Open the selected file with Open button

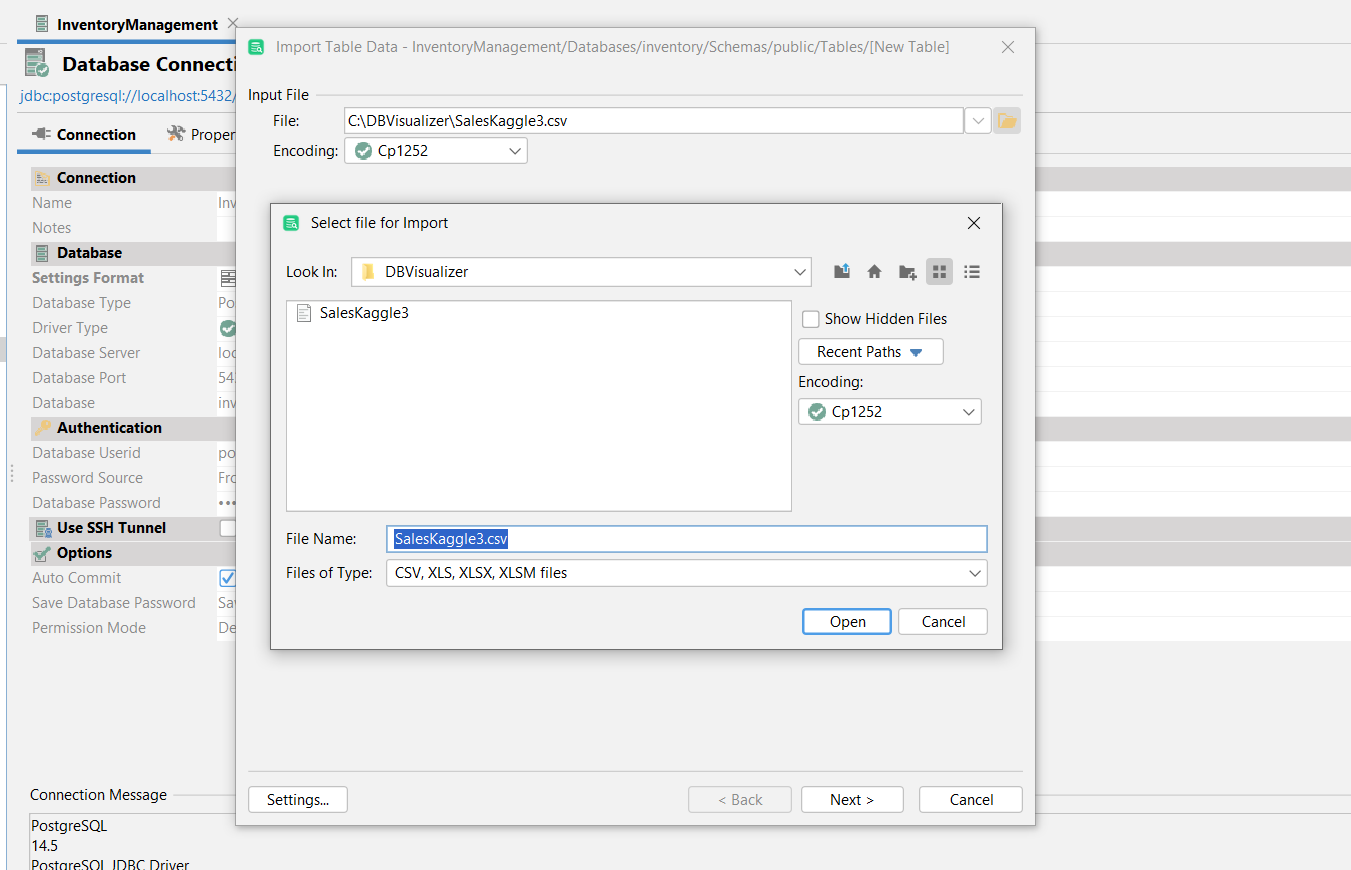click(x=846, y=621)
